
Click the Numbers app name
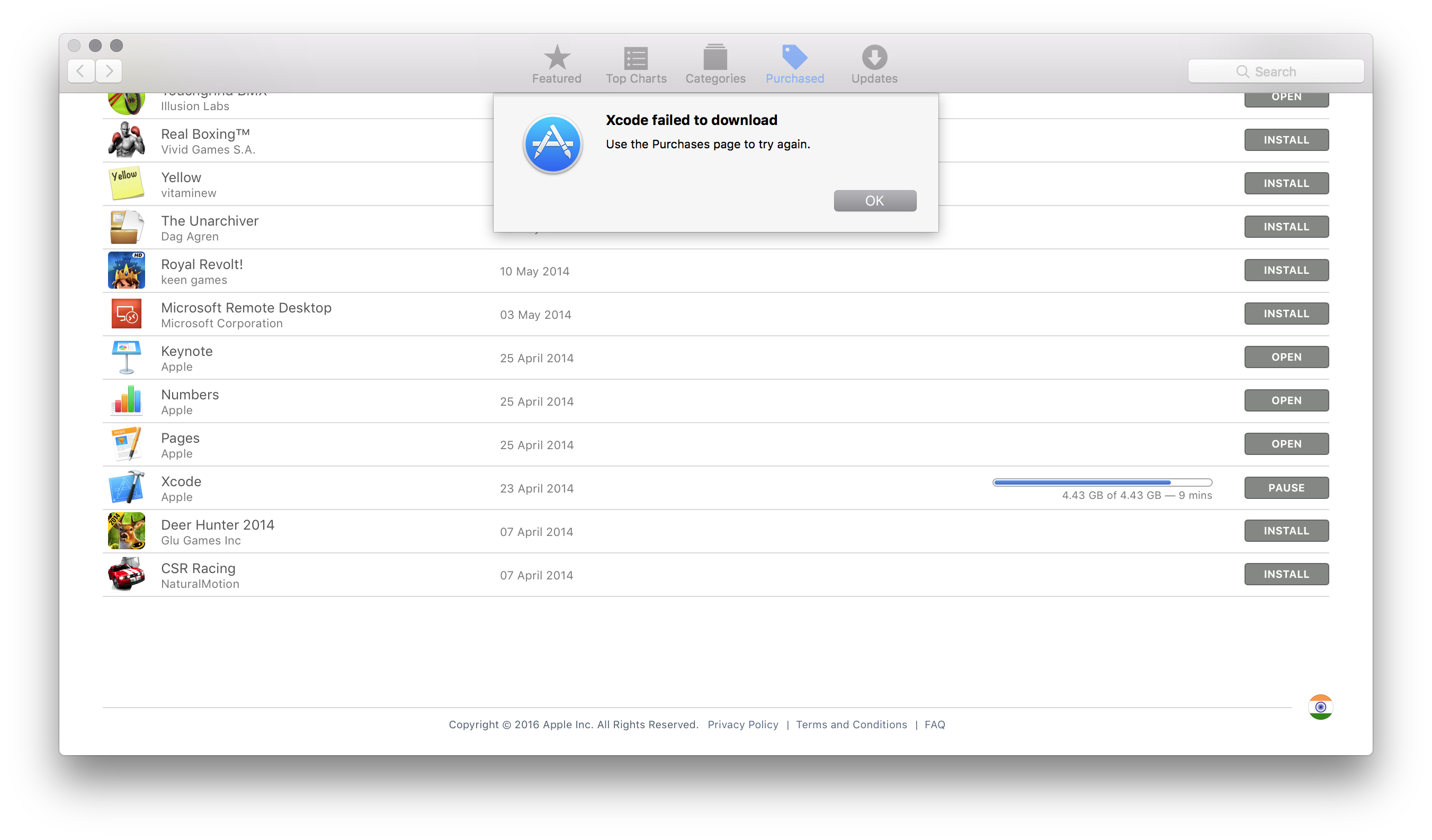190,395
